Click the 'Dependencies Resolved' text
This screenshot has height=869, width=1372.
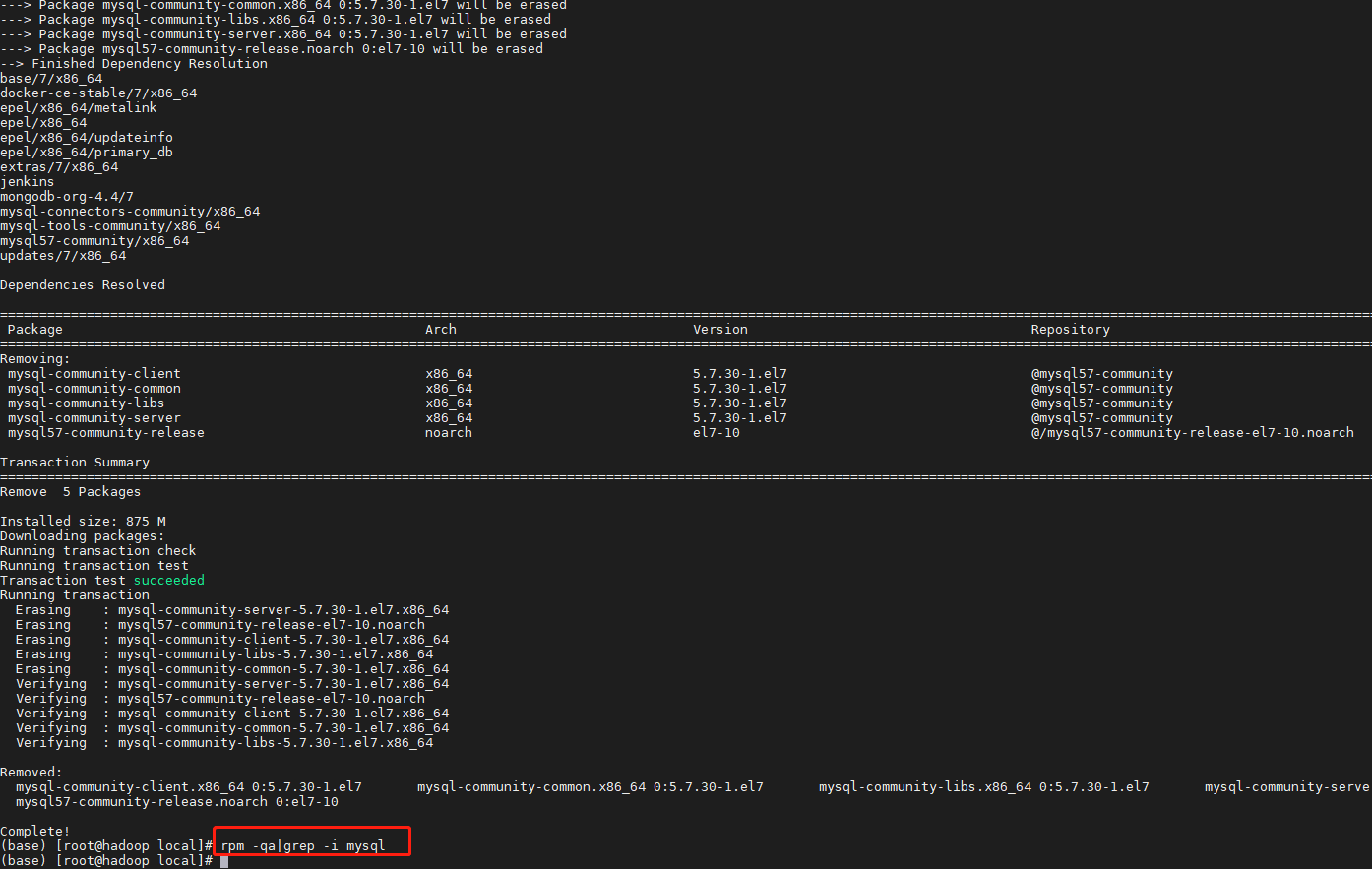83,284
